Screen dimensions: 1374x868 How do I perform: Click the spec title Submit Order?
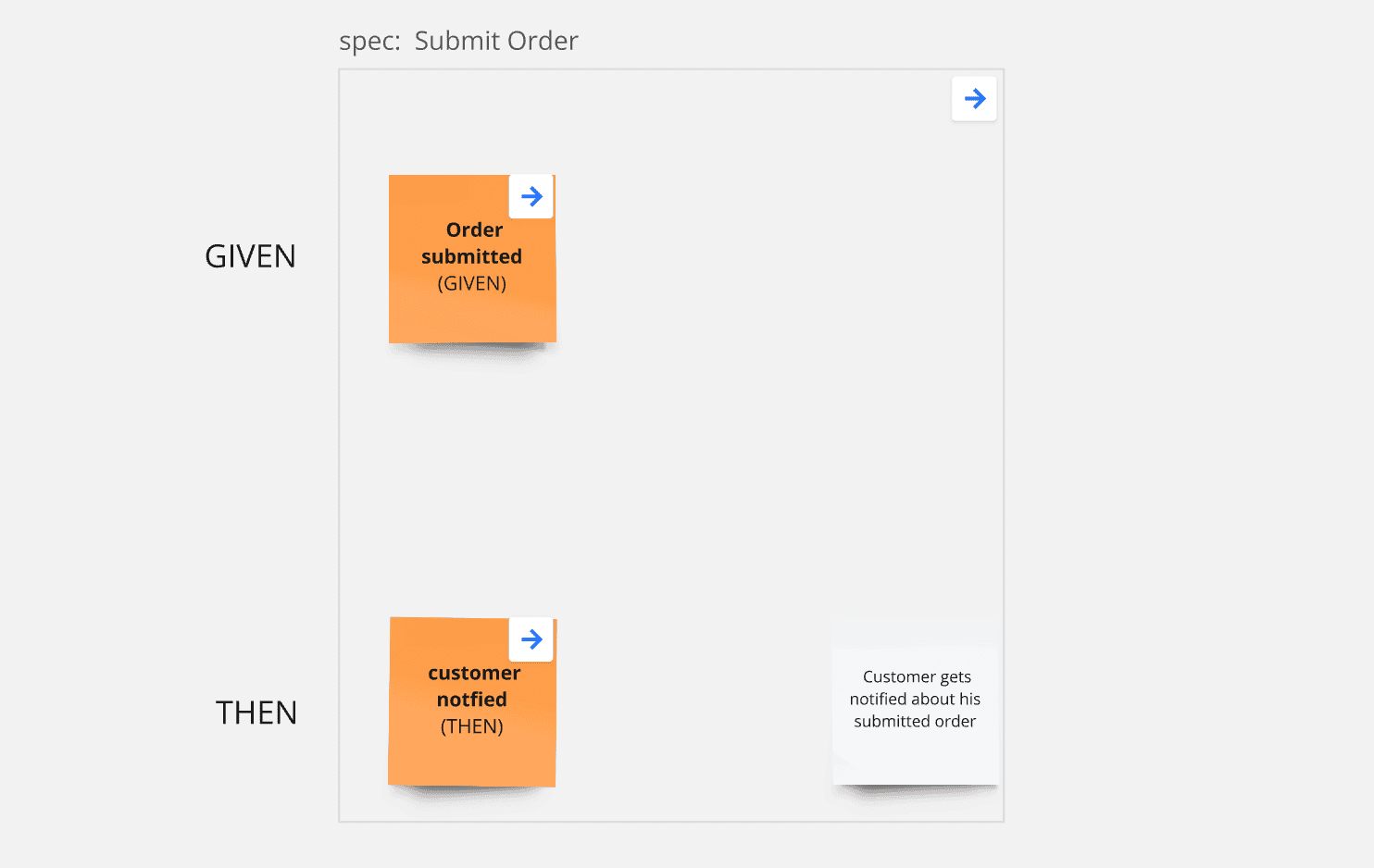[496, 41]
